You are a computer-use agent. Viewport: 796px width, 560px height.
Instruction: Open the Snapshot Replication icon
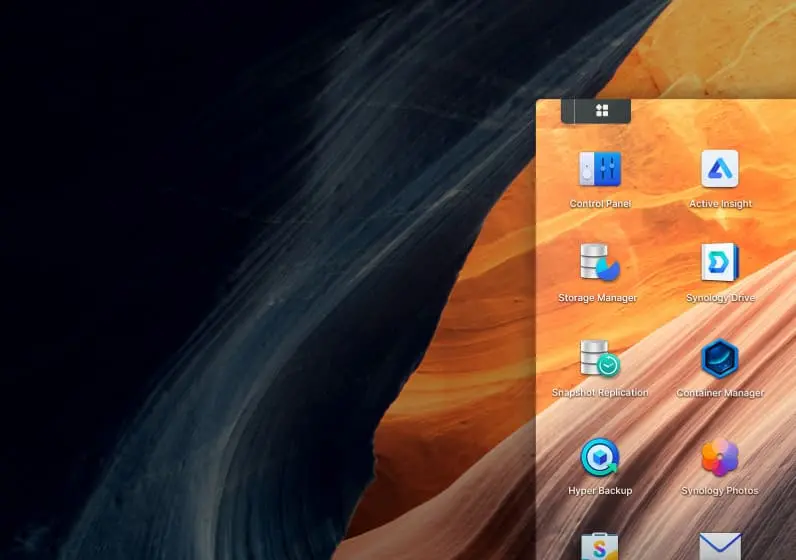(600, 358)
